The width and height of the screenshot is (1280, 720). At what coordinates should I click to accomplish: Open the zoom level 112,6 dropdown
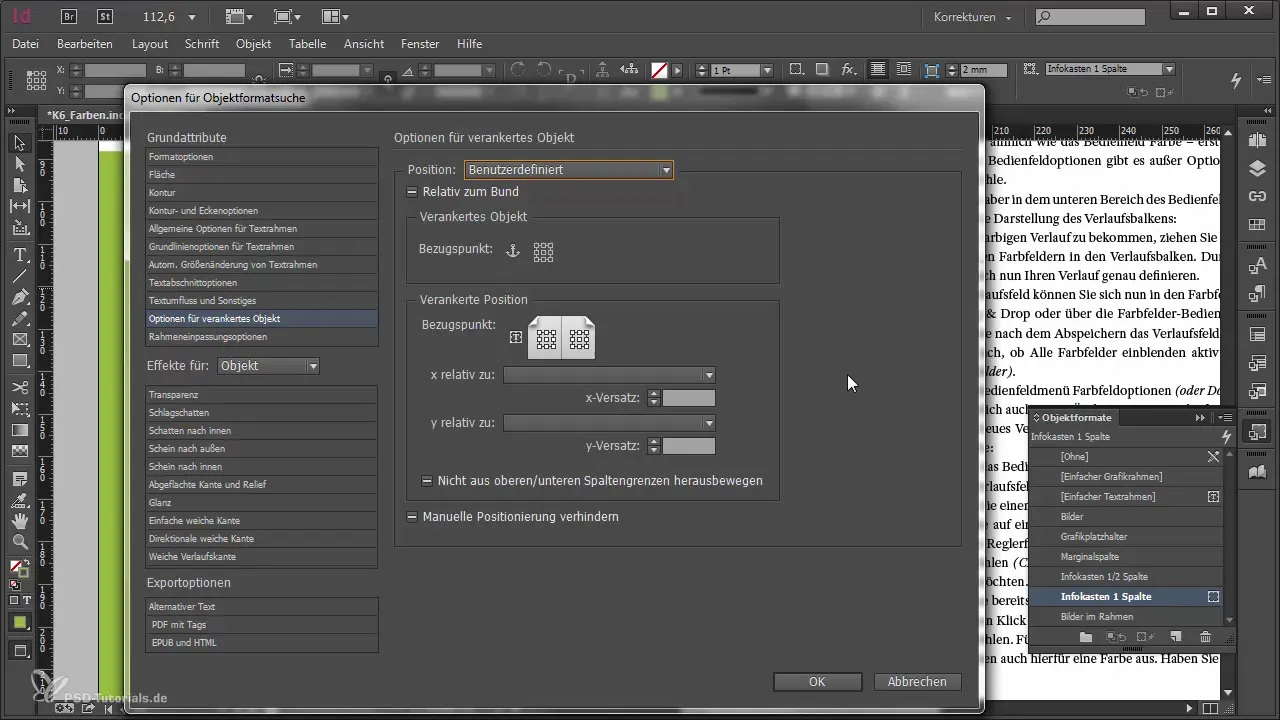click(x=191, y=17)
